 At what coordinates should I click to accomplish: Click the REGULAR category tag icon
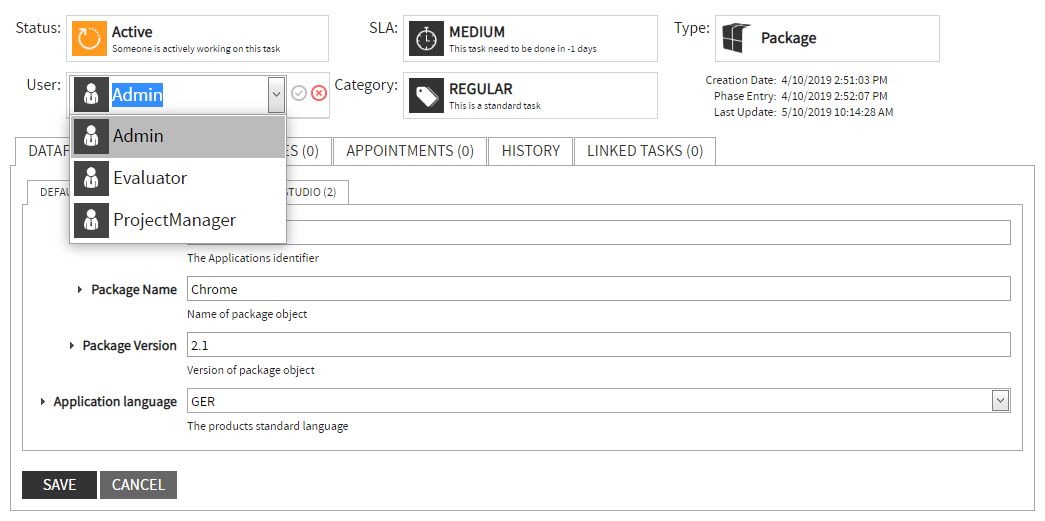click(427, 95)
